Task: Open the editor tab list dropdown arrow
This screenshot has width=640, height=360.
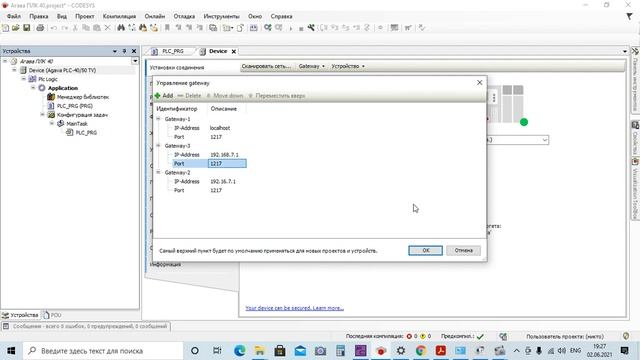Action: pos(624,51)
